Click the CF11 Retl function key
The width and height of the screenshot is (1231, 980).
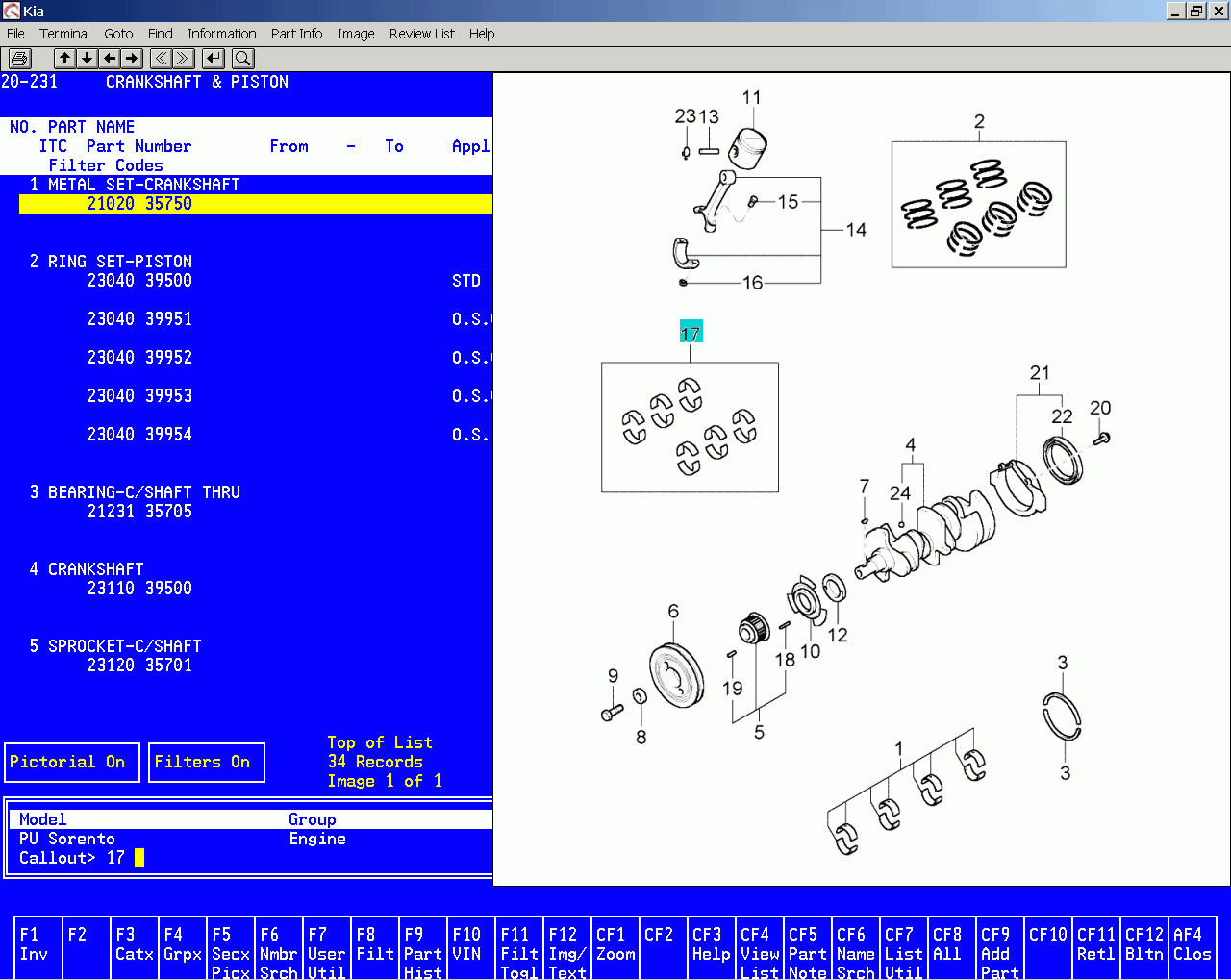coord(1096,950)
